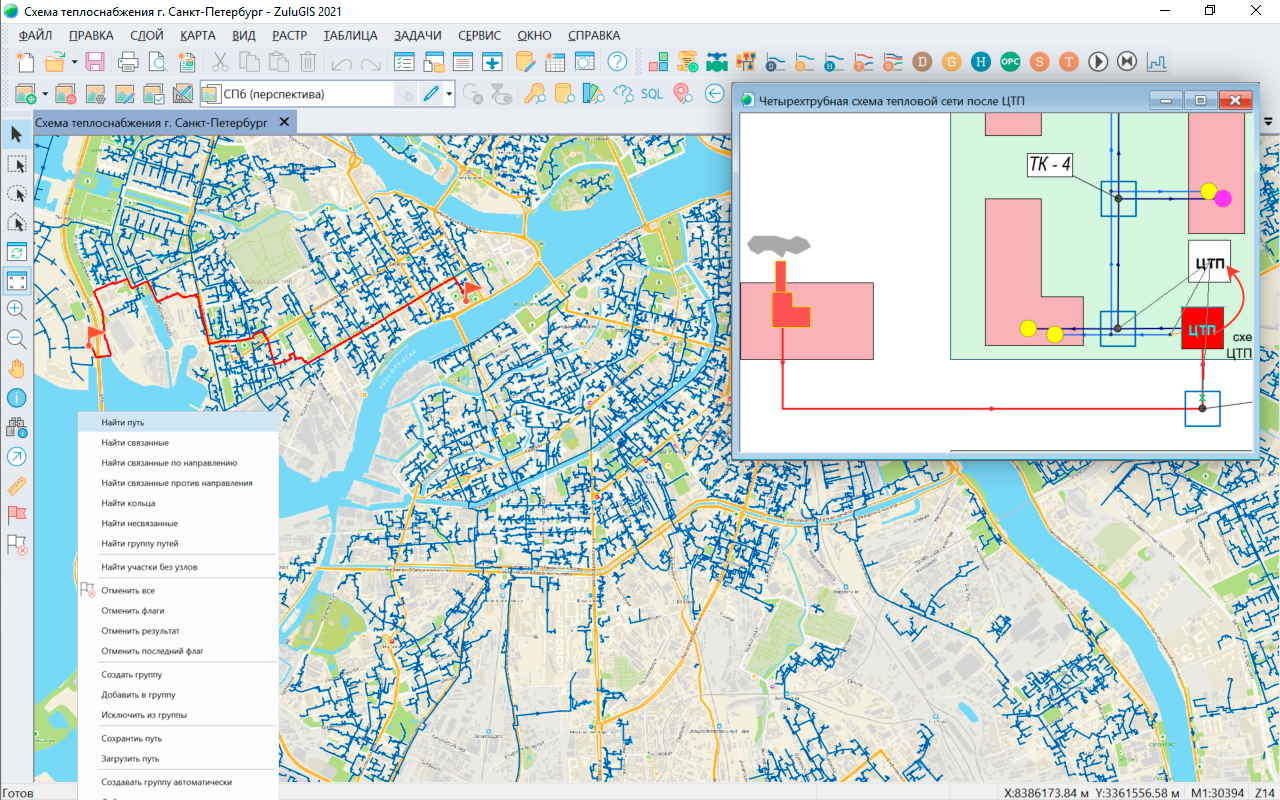Click the green OPC round icon
This screenshot has height=800, width=1280.
click(1011, 61)
